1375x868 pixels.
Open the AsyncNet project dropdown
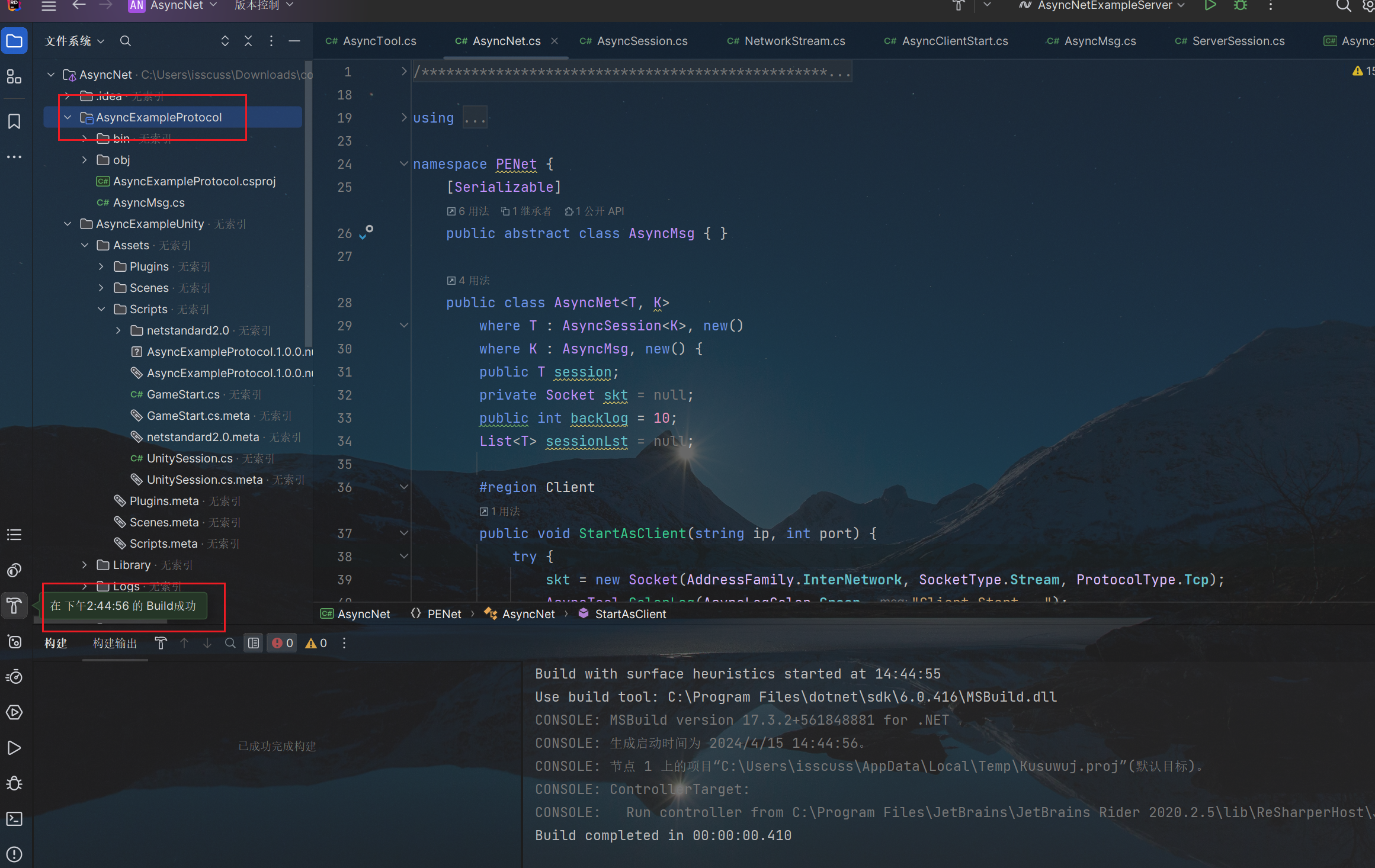tap(173, 5)
